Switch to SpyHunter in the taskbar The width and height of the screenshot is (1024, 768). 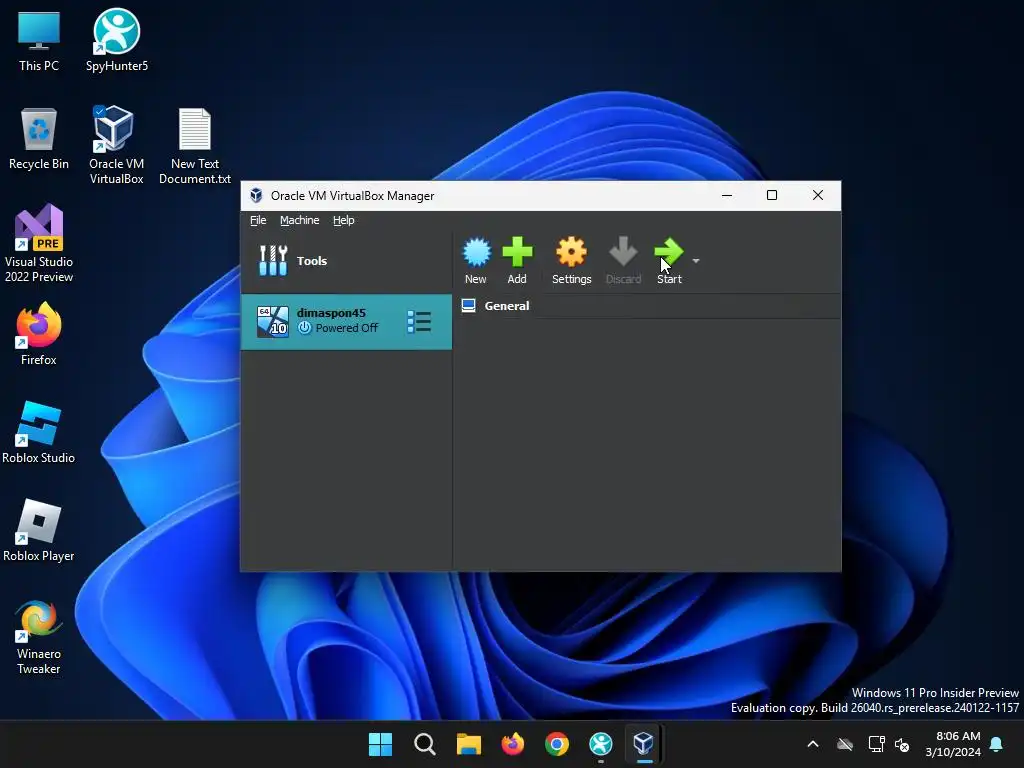pos(601,744)
